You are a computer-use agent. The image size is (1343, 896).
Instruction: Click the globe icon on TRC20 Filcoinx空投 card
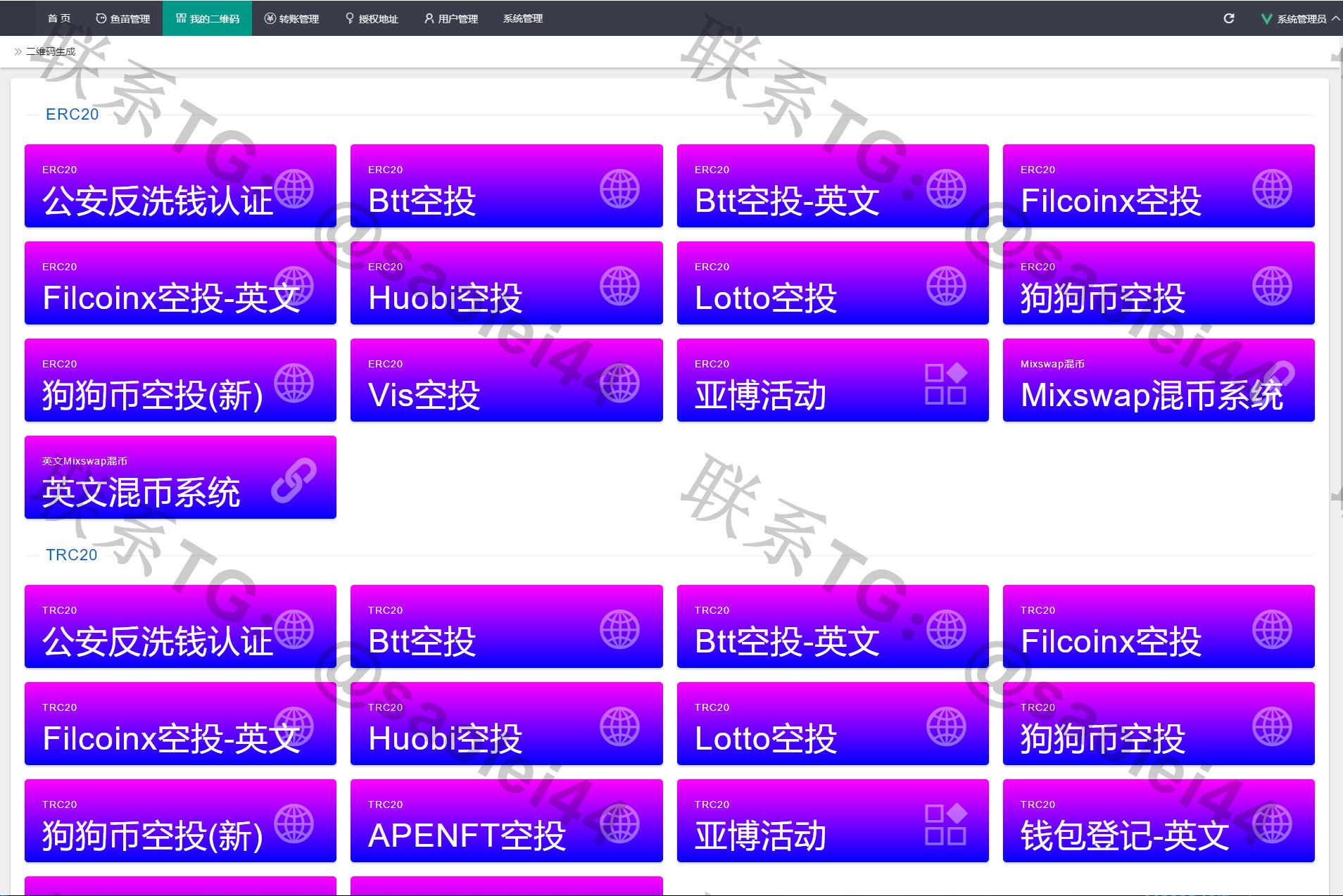[1273, 629]
